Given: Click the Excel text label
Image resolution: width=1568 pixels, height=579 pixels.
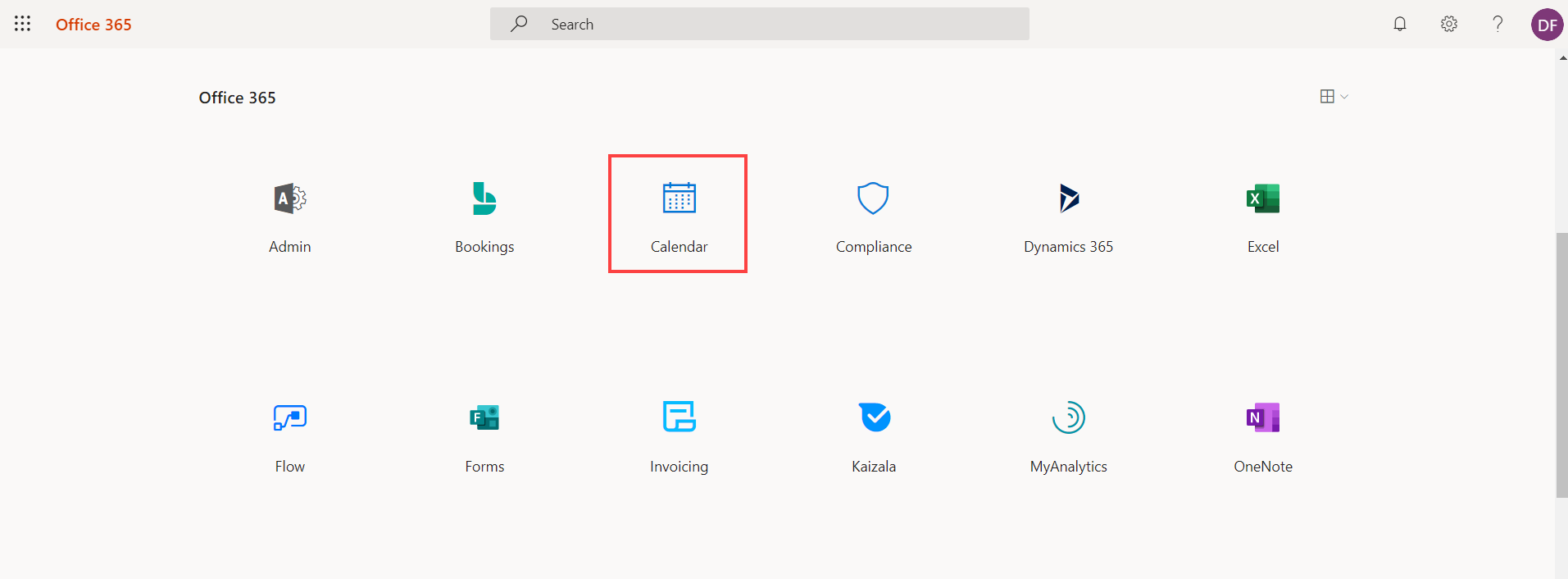Looking at the screenshot, I should click(1263, 247).
